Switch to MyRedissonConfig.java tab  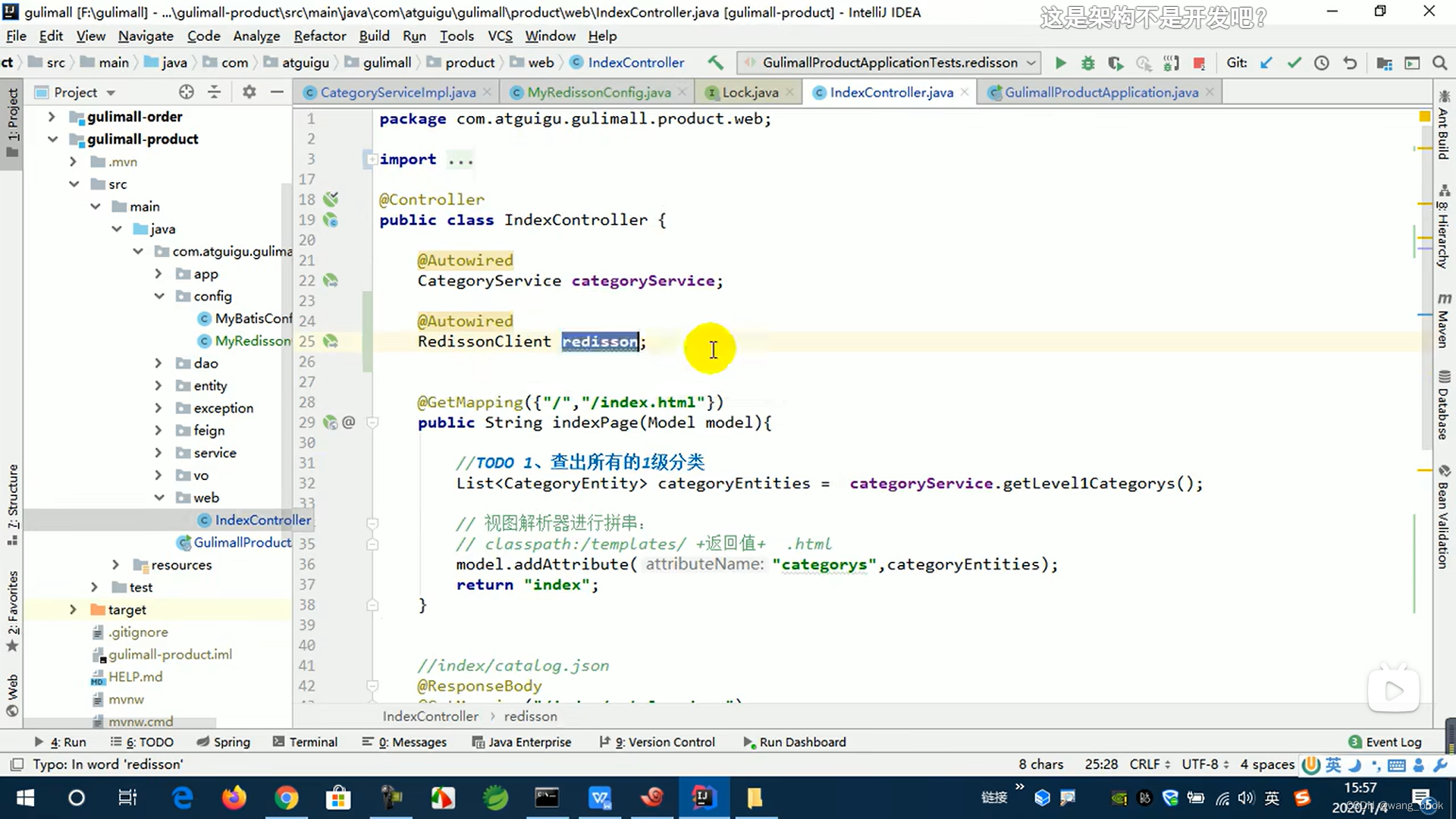click(599, 92)
